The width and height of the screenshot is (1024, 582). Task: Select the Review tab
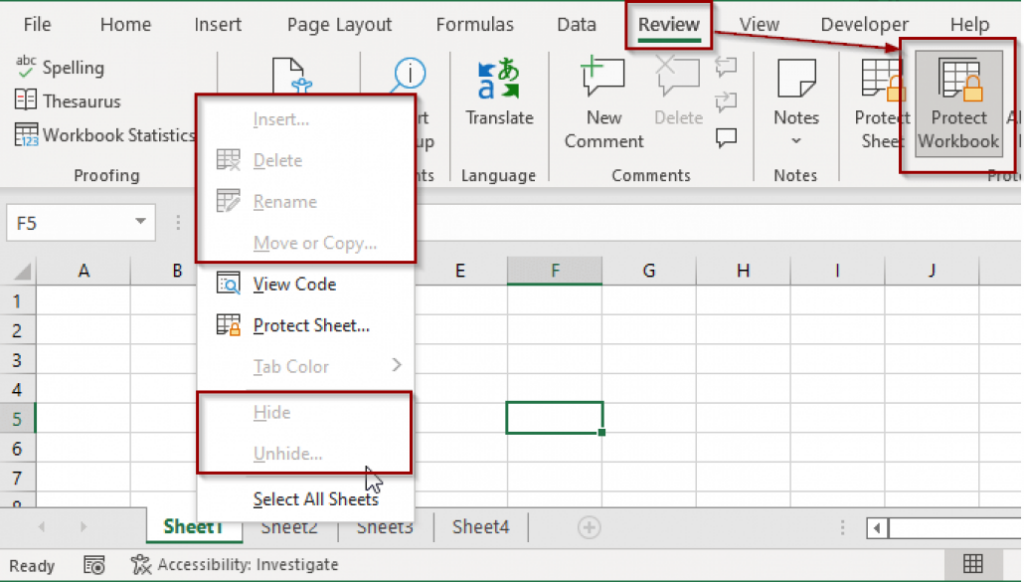point(669,24)
